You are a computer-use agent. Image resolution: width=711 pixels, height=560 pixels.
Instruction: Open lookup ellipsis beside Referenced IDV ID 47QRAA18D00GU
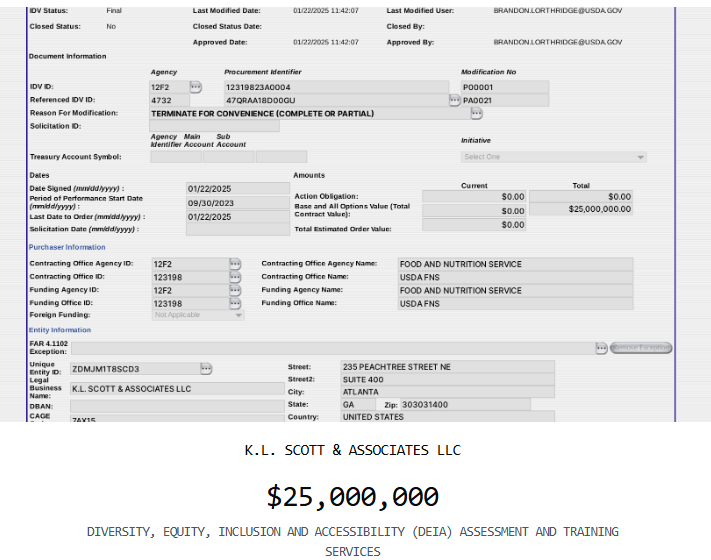454,100
